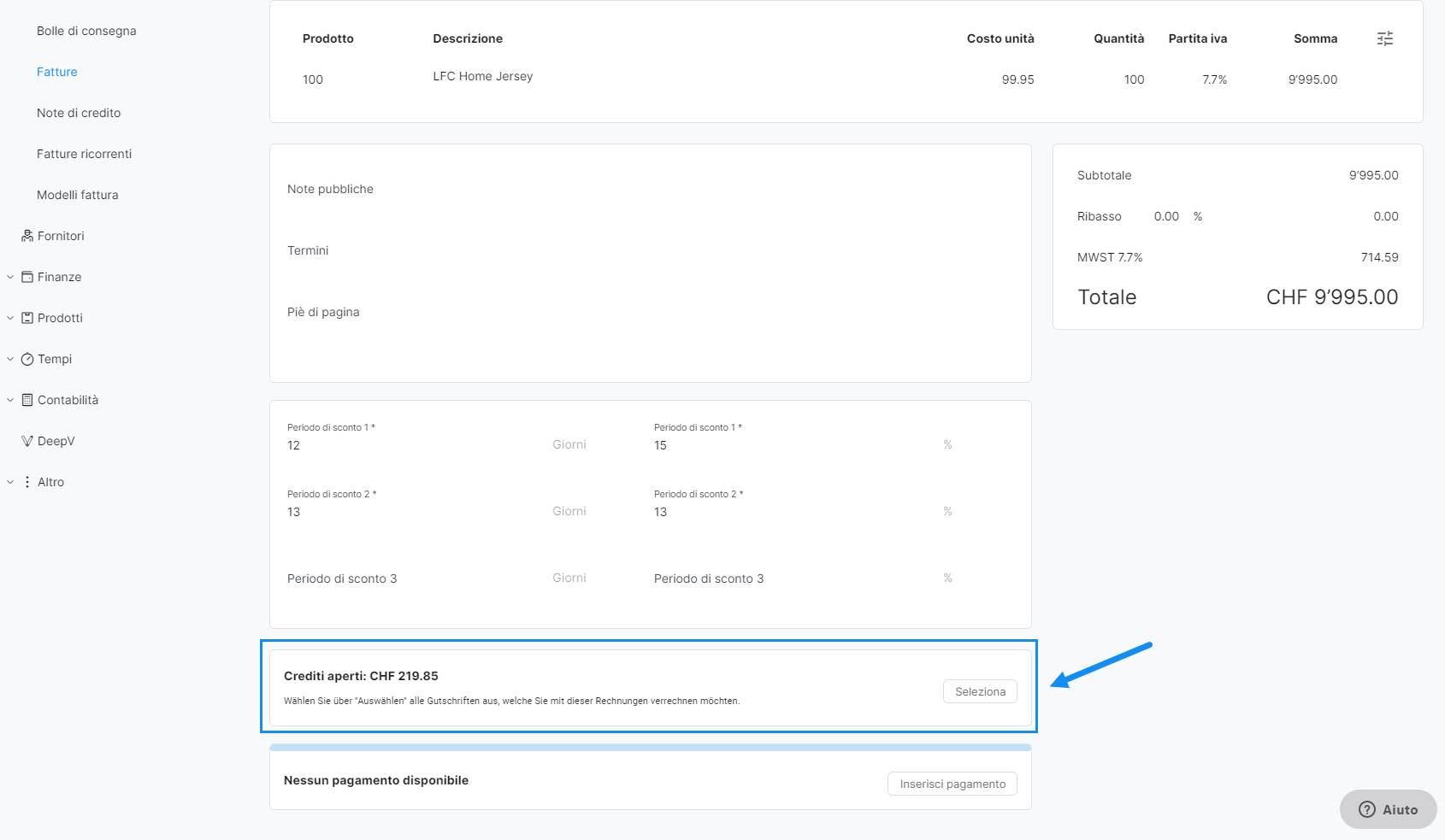This screenshot has height=840, width=1445.
Task: Open table column settings icon
Action: point(1384,38)
